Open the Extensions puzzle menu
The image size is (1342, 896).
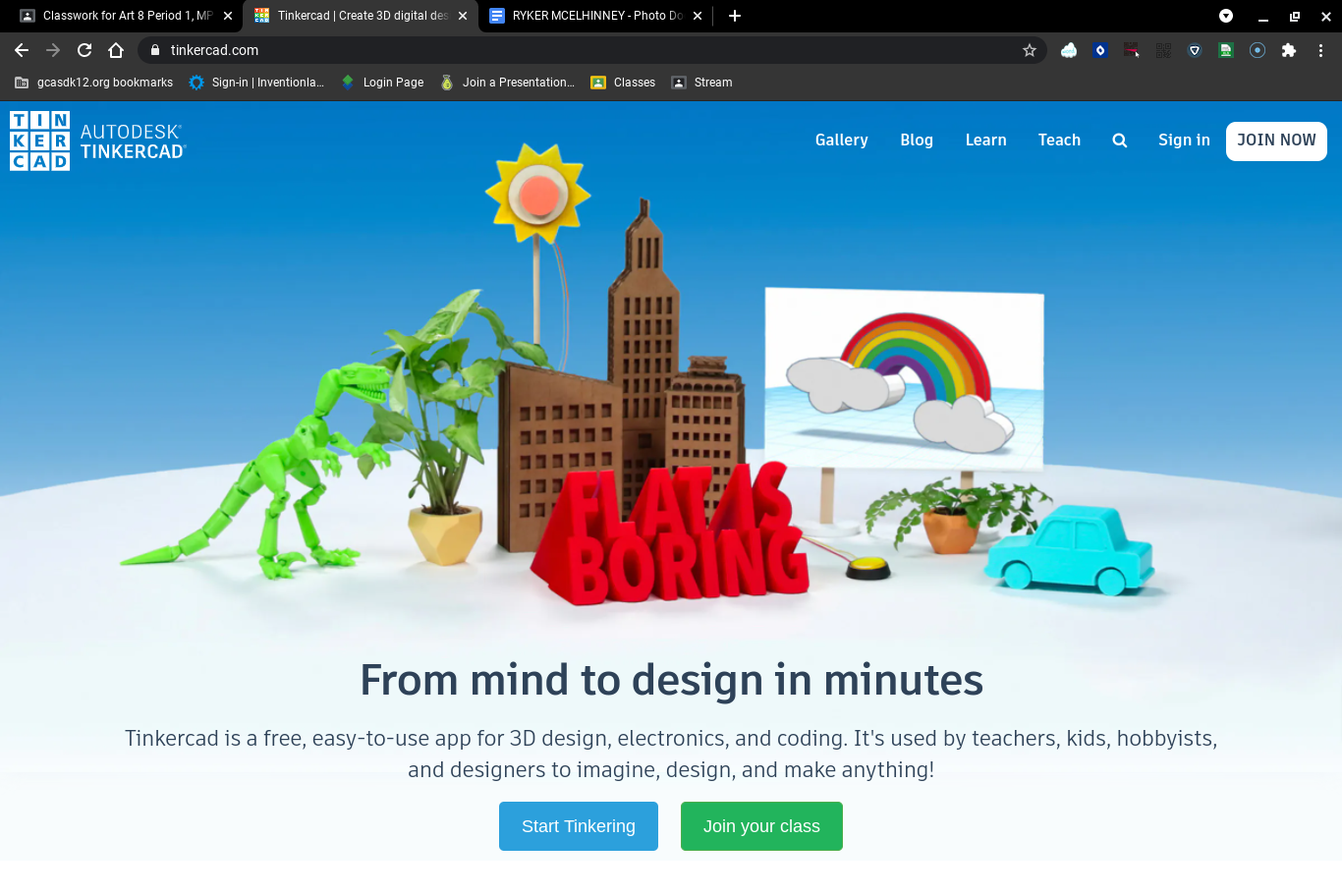coord(1289,50)
